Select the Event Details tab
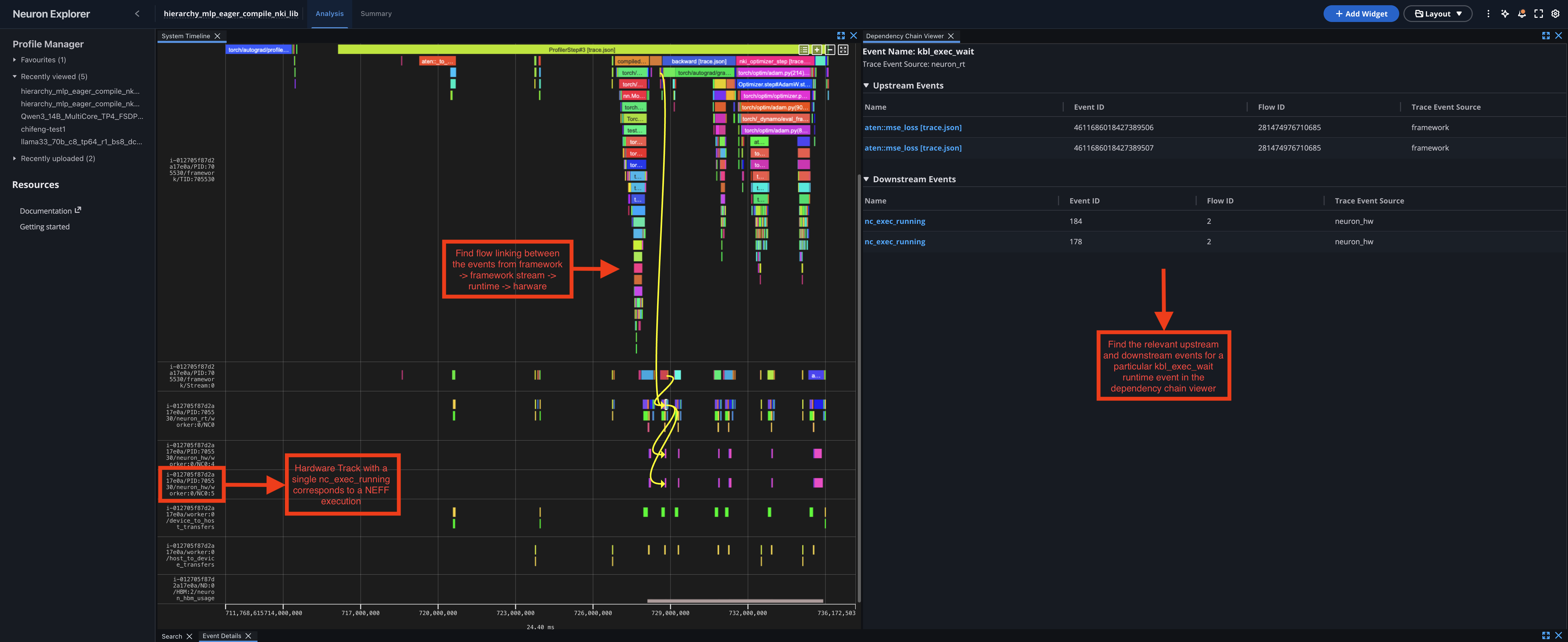The image size is (1568, 642). pyautogui.click(x=222, y=636)
